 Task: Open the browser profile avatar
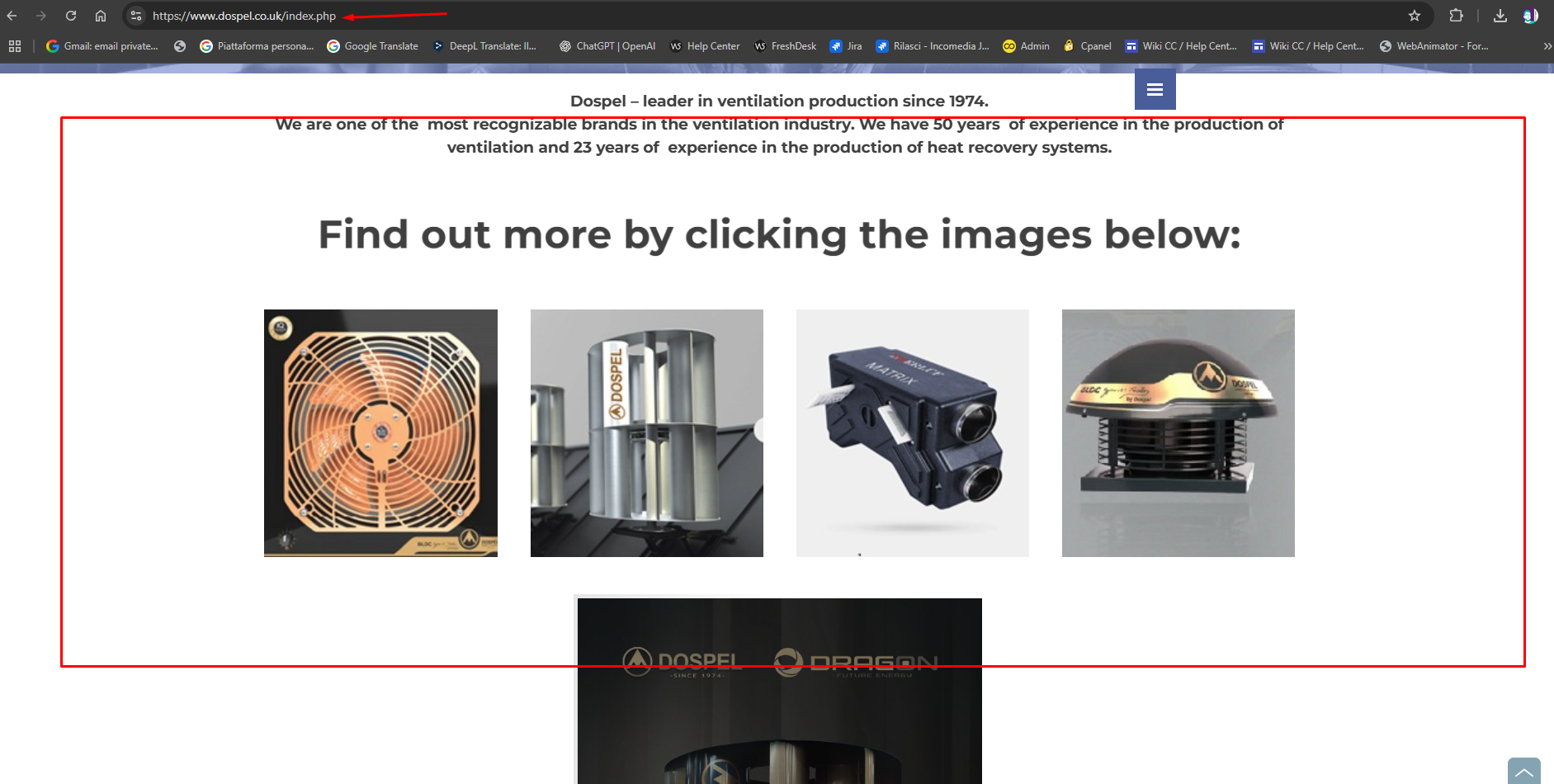1530,16
